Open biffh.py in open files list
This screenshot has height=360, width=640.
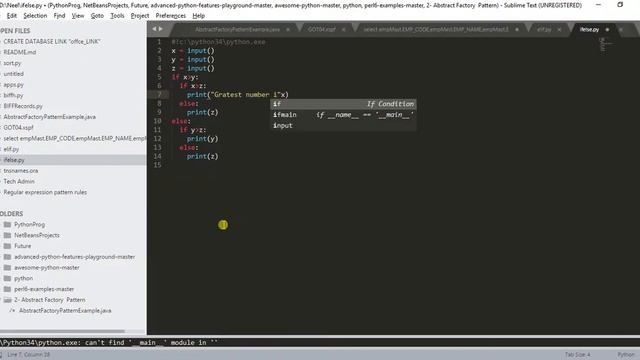point(13,96)
